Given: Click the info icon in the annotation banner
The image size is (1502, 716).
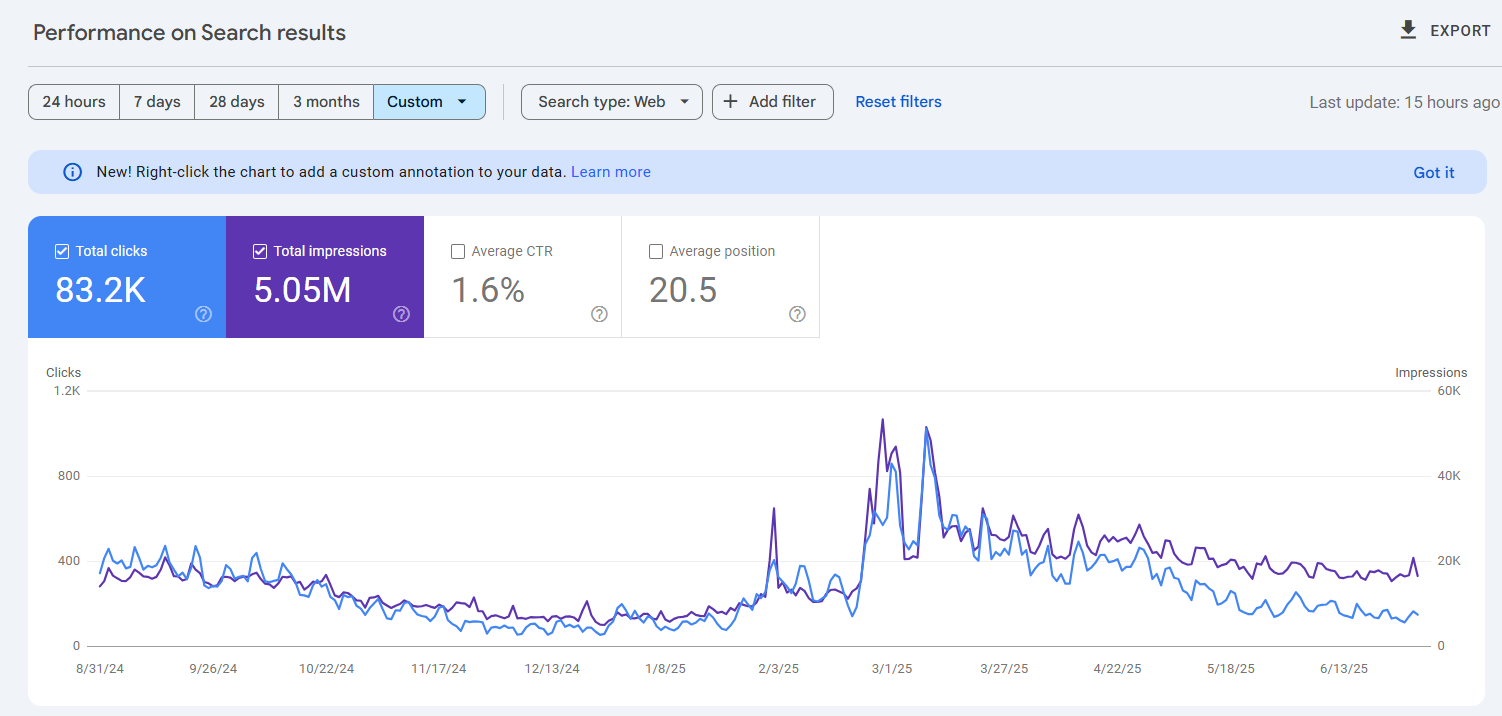Looking at the screenshot, I should [x=71, y=171].
